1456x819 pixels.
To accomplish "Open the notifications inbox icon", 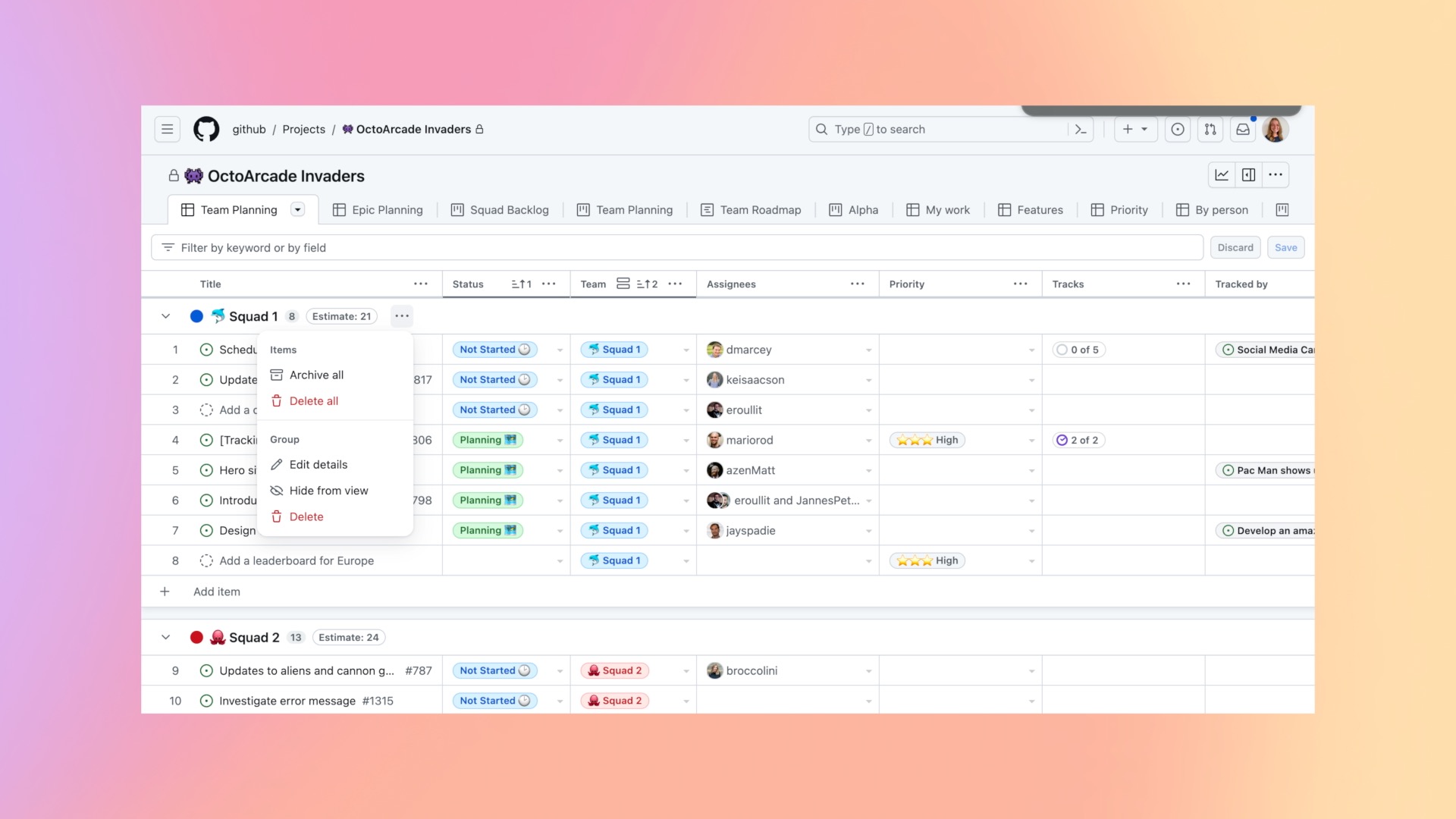I will 1243,130.
